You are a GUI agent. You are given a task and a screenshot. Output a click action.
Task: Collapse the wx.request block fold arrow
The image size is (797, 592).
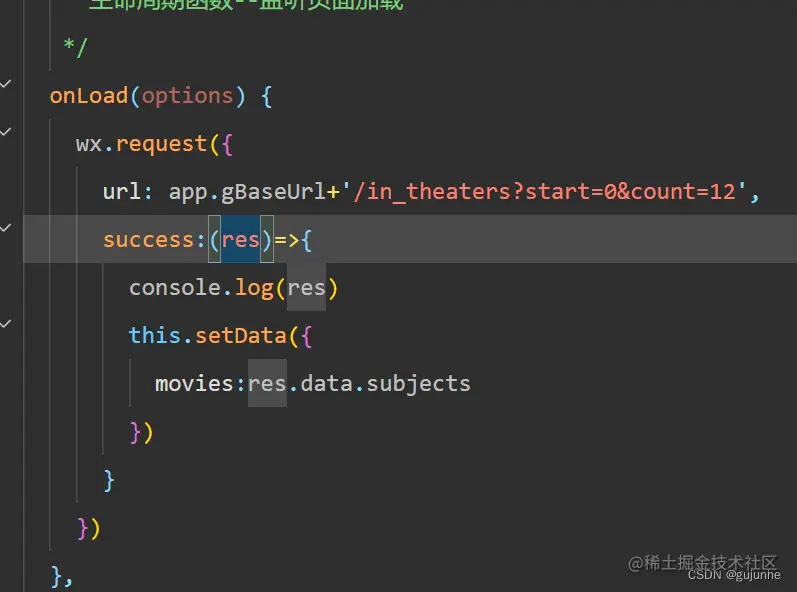6,132
